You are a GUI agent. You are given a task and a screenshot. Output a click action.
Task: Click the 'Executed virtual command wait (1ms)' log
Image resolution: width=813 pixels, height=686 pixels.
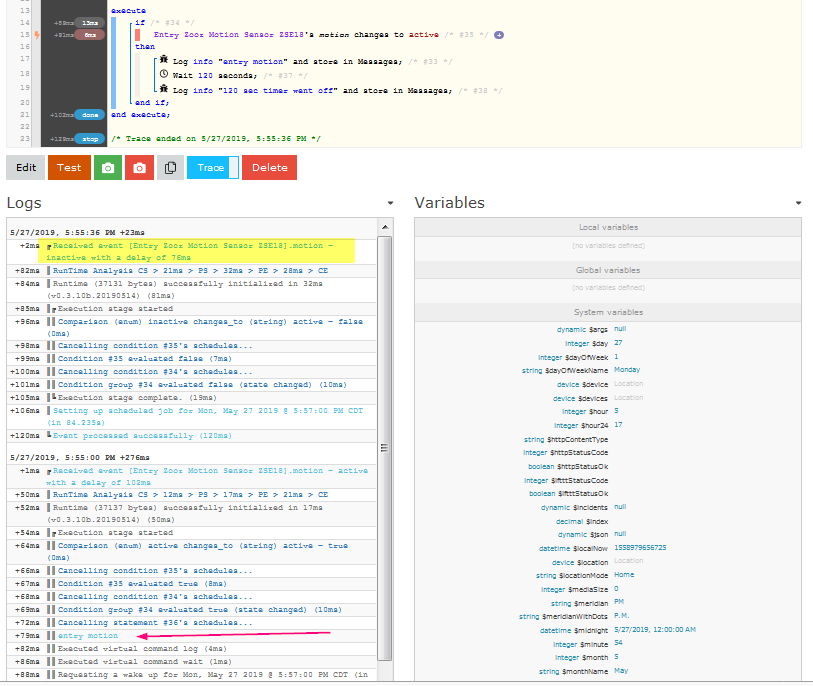(145, 662)
